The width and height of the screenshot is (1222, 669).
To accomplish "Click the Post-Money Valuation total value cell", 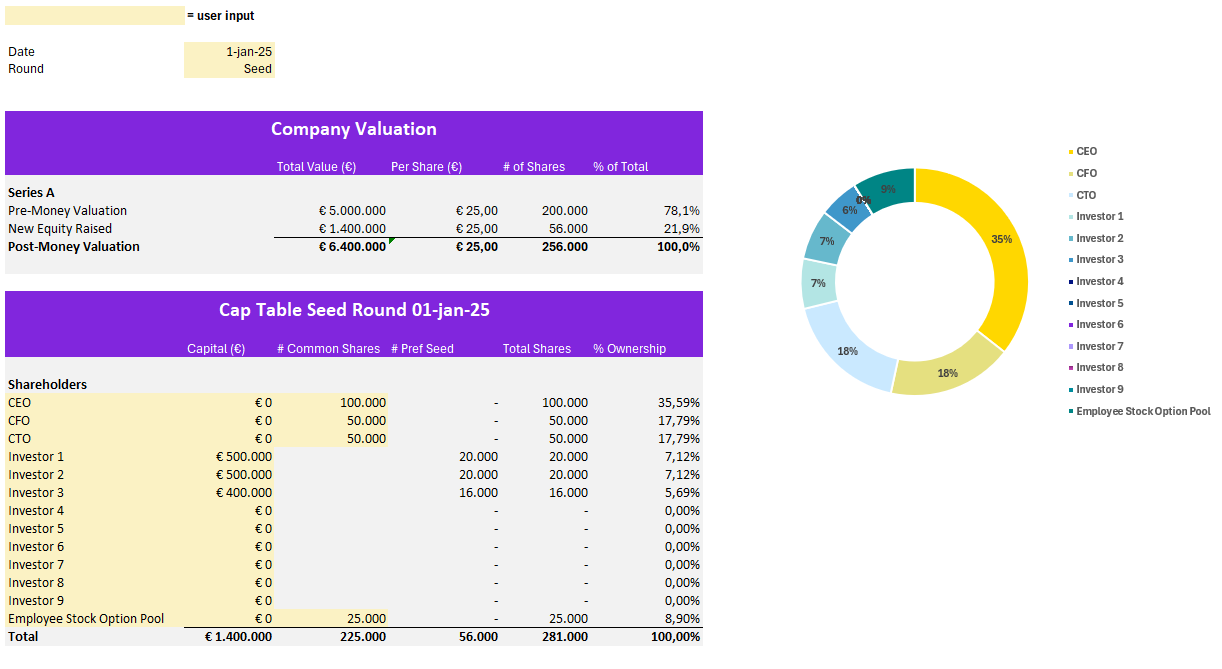I will point(331,247).
